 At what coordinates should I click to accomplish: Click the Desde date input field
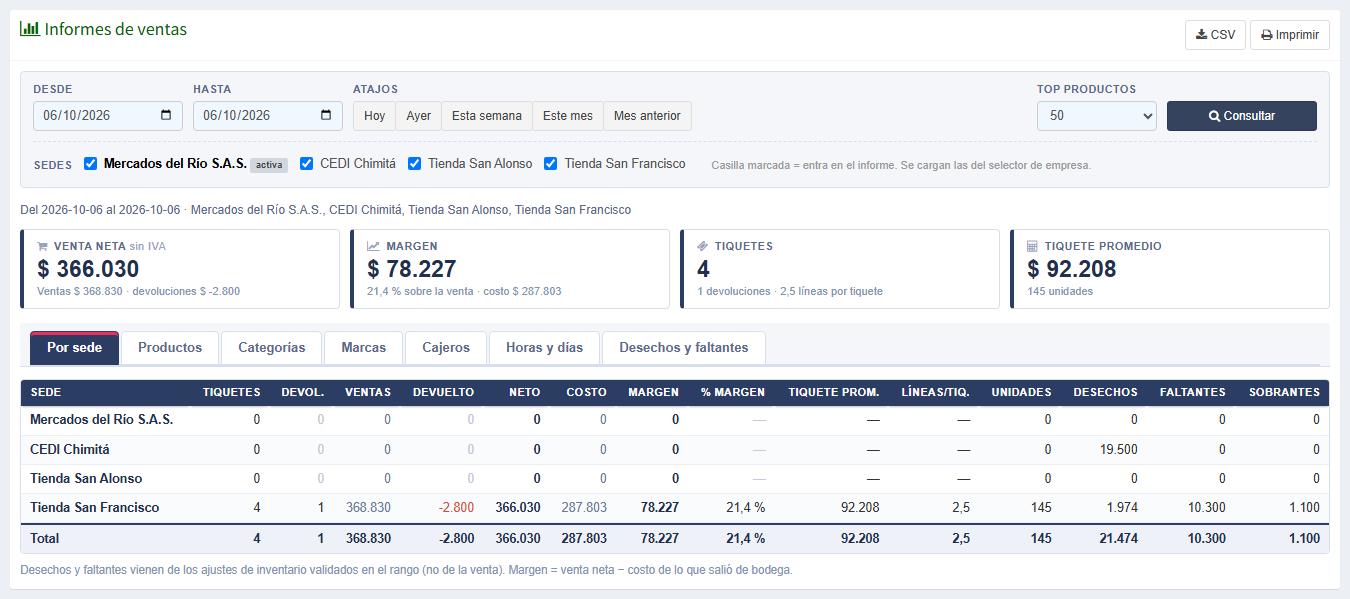click(108, 116)
